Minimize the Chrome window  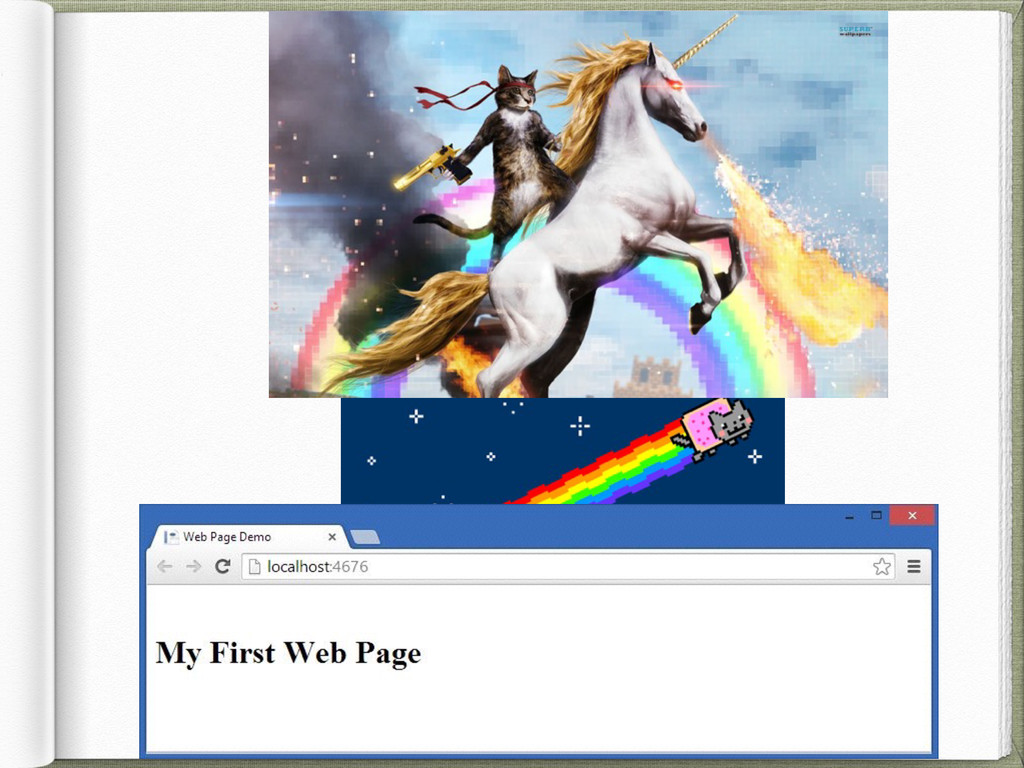click(x=850, y=516)
